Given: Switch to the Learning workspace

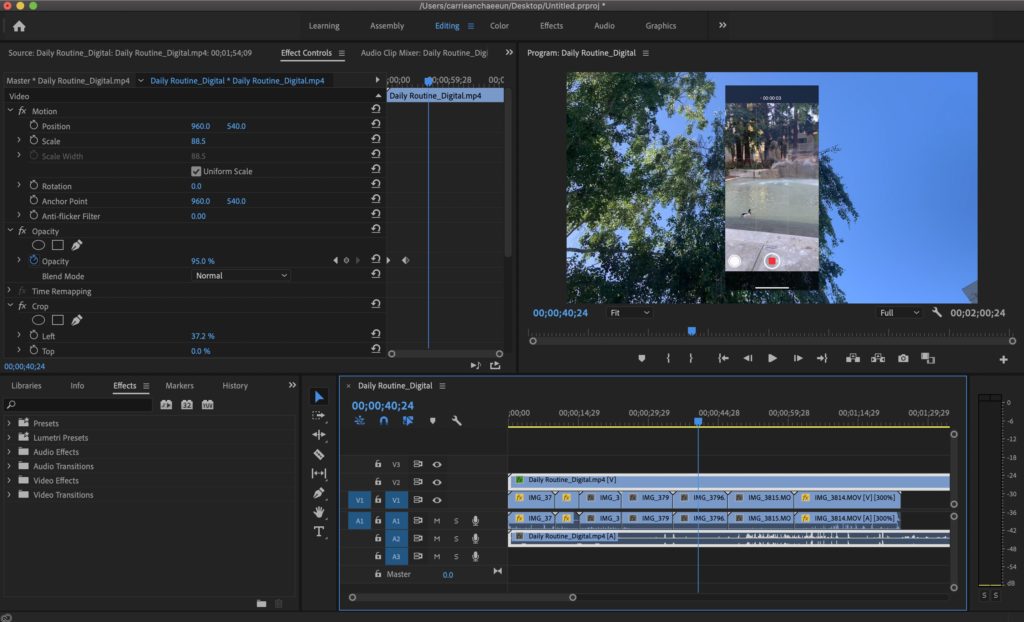Looking at the screenshot, I should (x=324, y=26).
